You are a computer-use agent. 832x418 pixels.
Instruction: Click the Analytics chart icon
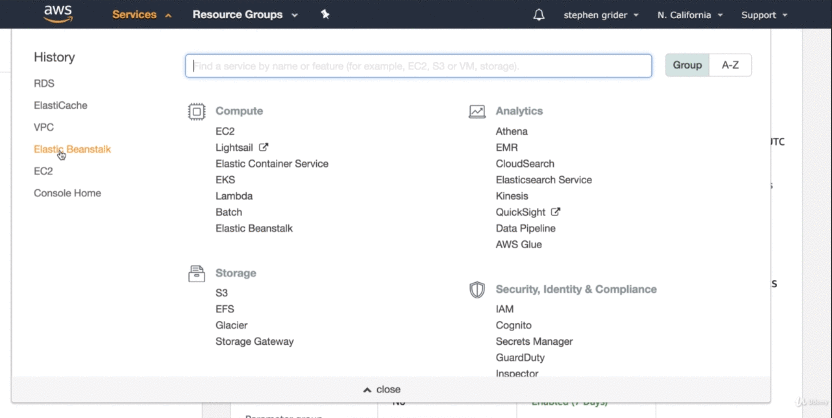pos(477,111)
